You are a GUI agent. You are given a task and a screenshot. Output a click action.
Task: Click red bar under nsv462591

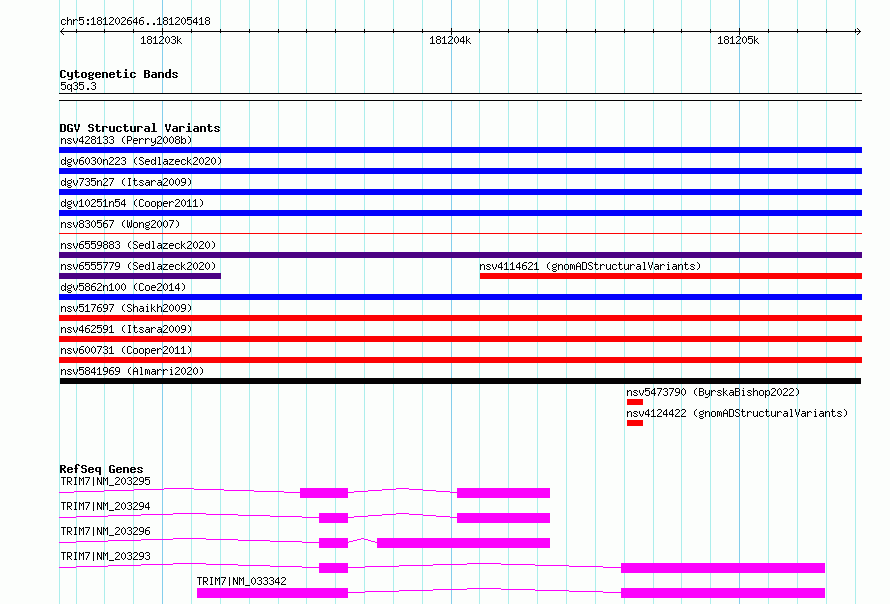(x=460, y=339)
